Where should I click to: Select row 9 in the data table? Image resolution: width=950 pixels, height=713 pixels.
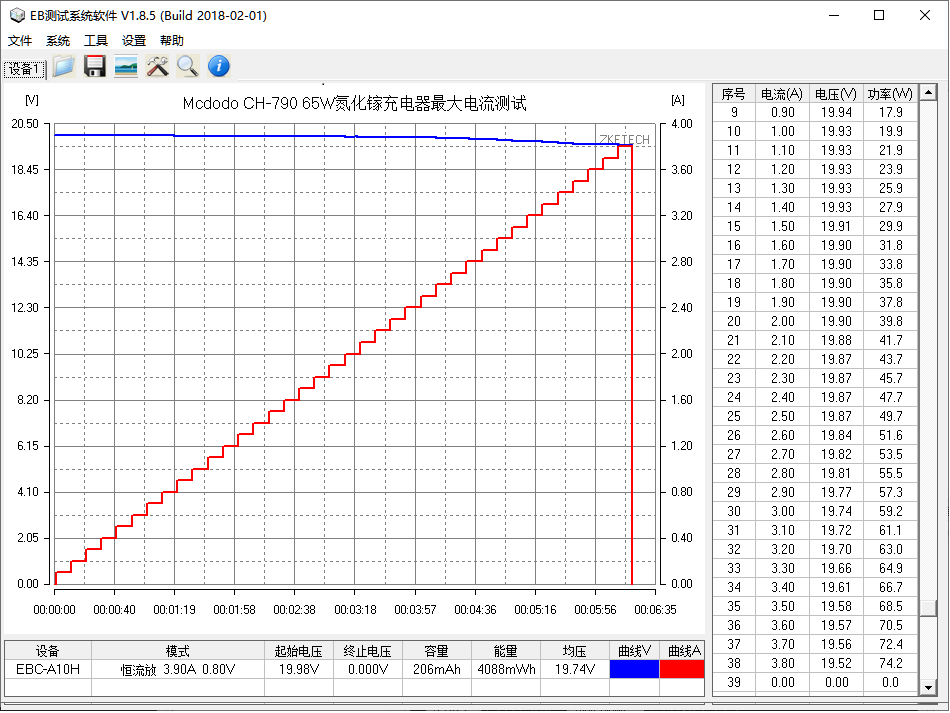[x=815, y=112]
